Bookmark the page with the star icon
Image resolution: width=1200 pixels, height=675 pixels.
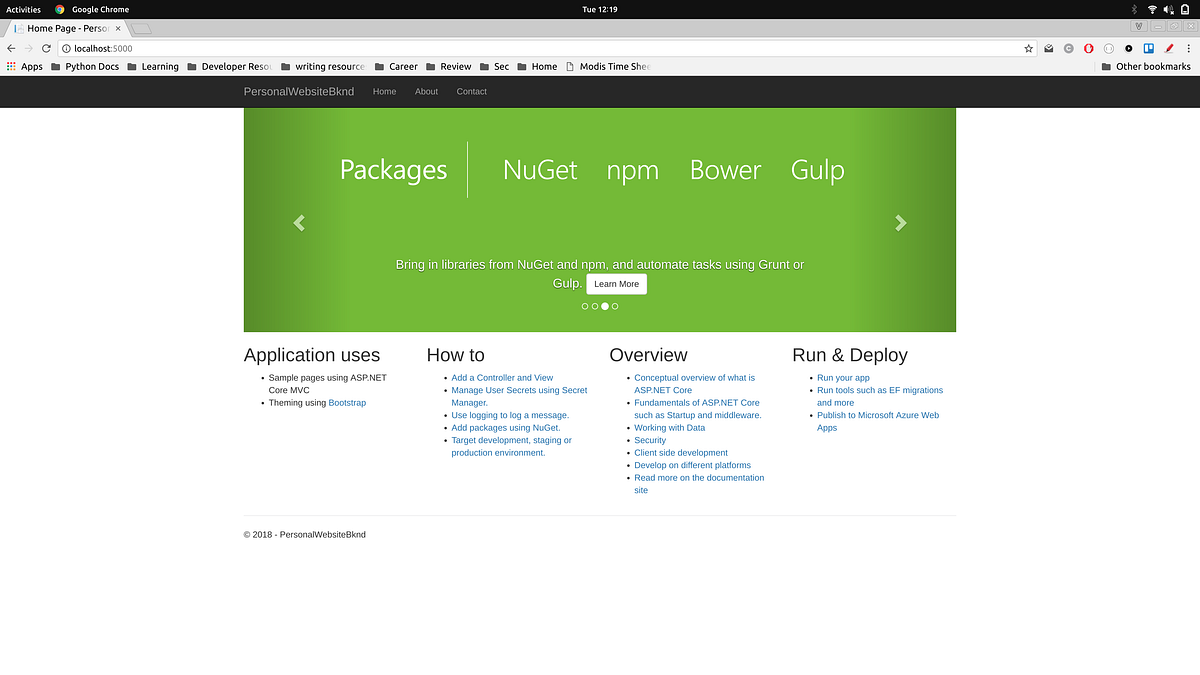pos(1029,48)
